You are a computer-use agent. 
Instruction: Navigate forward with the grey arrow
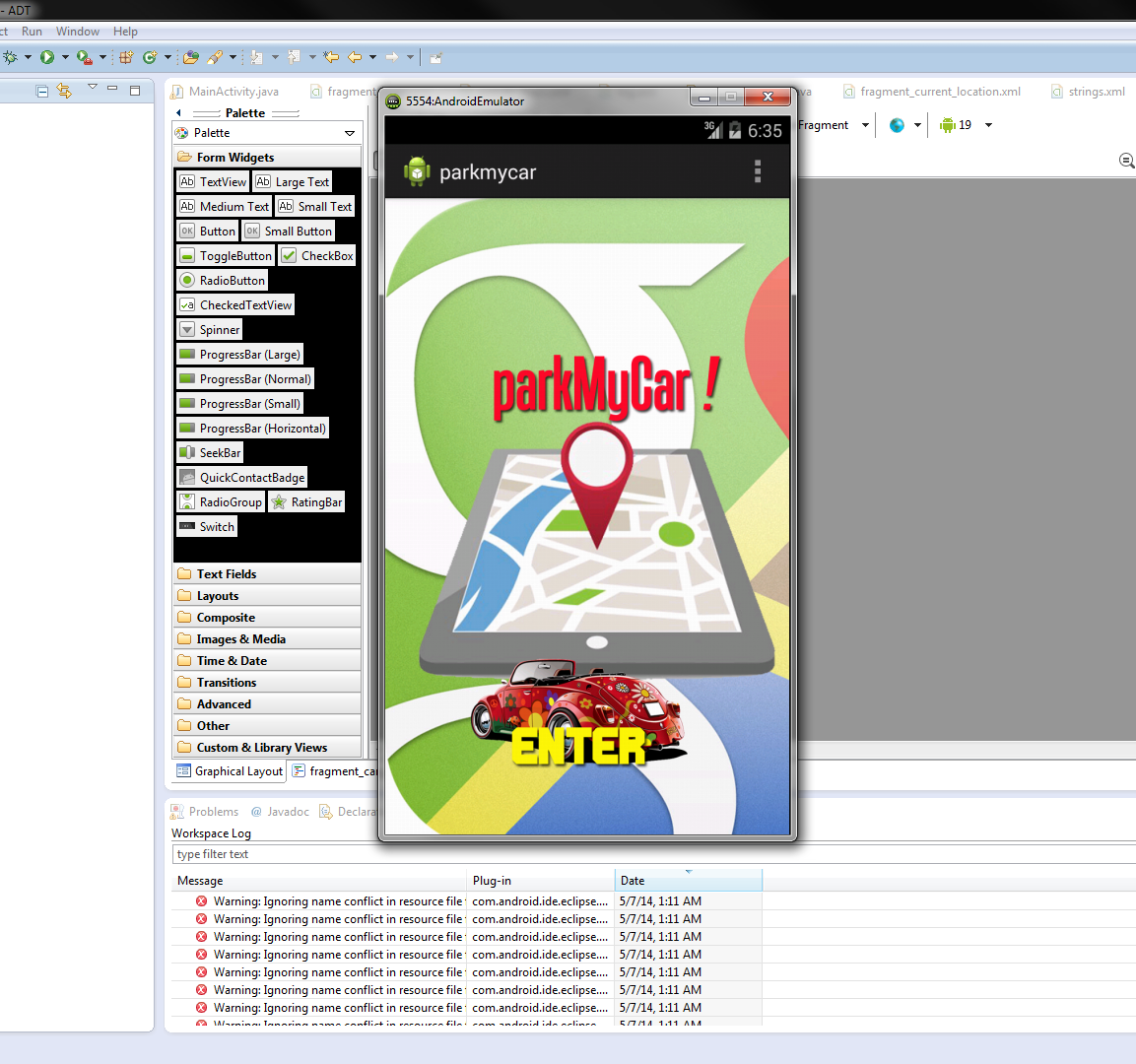pos(392,57)
